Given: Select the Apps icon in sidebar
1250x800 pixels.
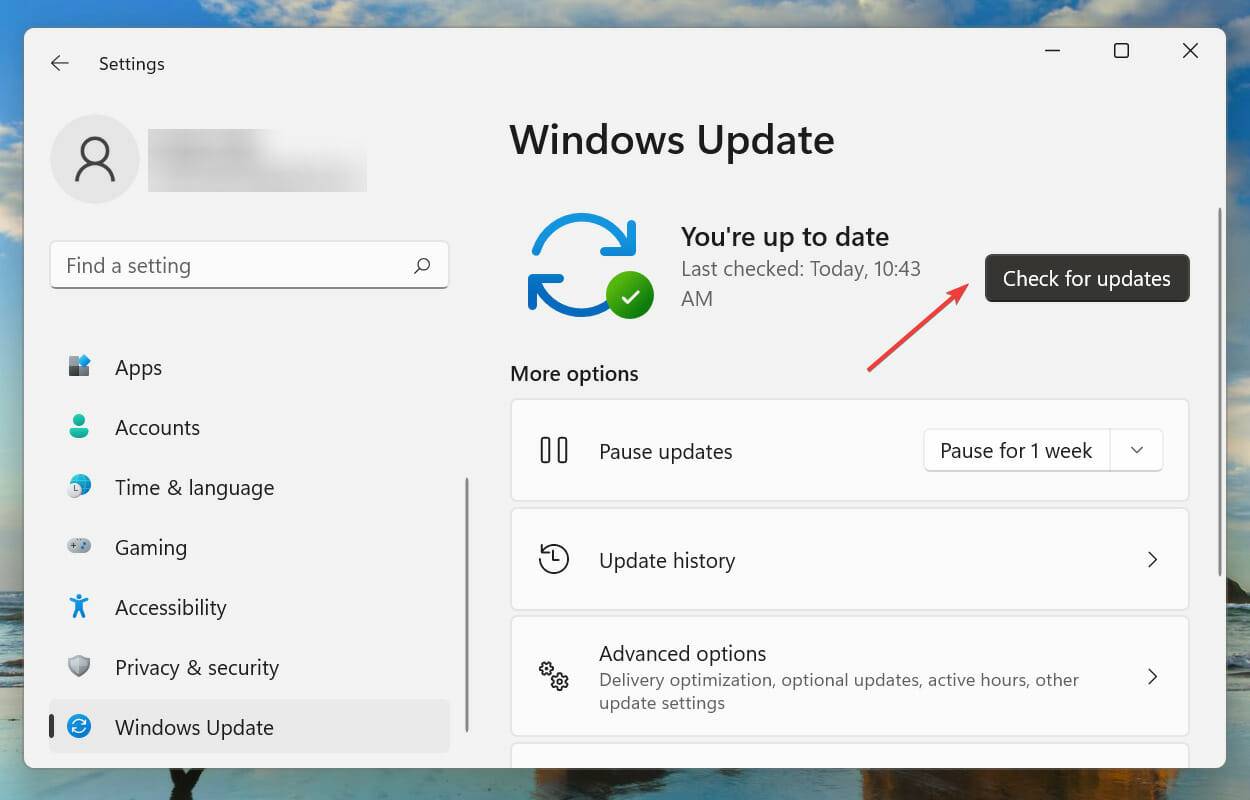Looking at the screenshot, I should 78,367.
